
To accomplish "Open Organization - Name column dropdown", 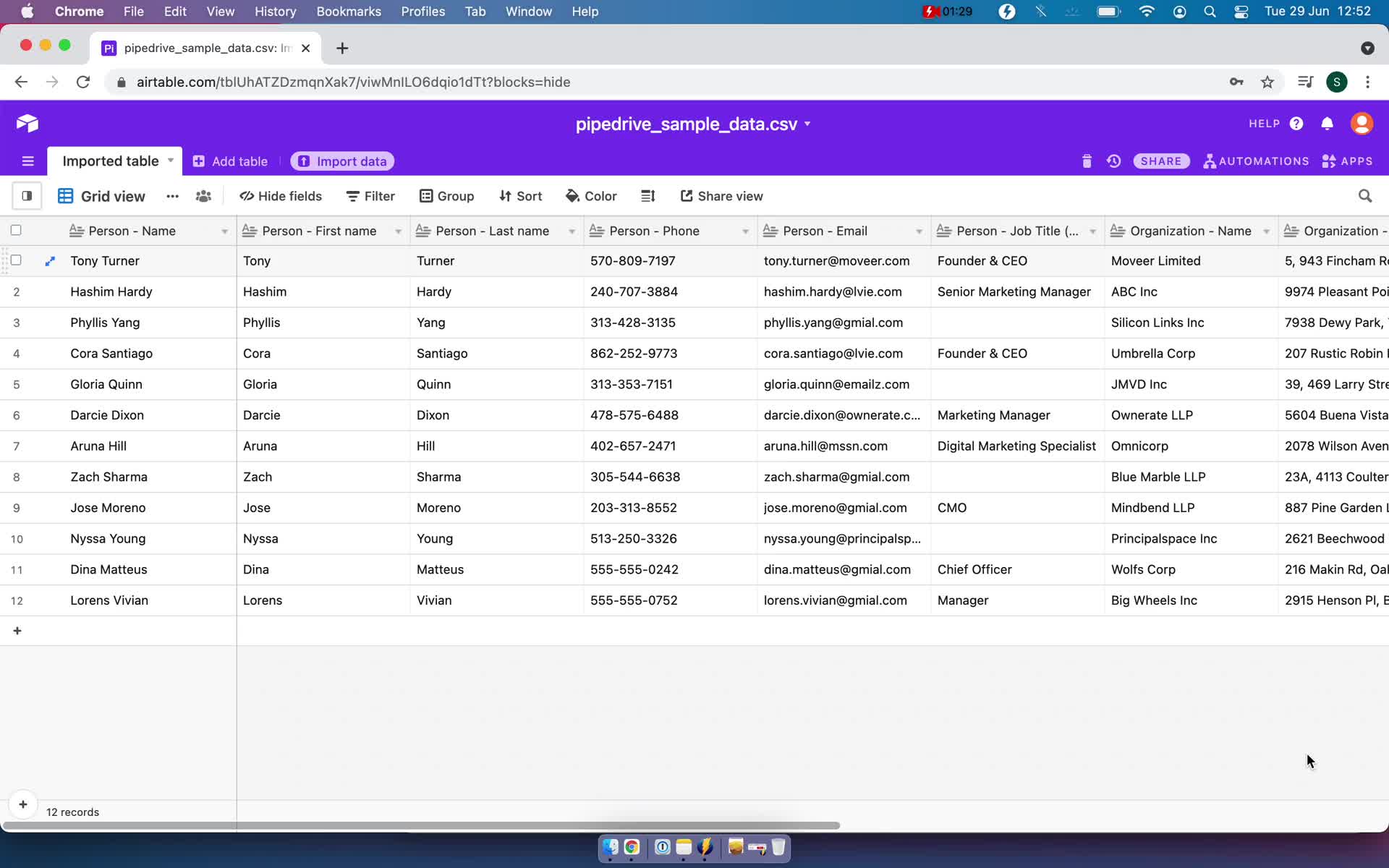I will pyautogui.click(x=1267, y=231).
